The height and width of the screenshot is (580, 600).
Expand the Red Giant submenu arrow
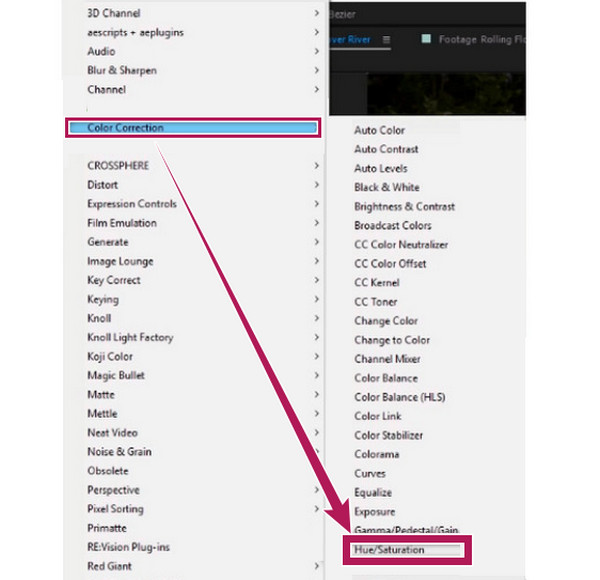pyautogui.click(x=316, y=566)
